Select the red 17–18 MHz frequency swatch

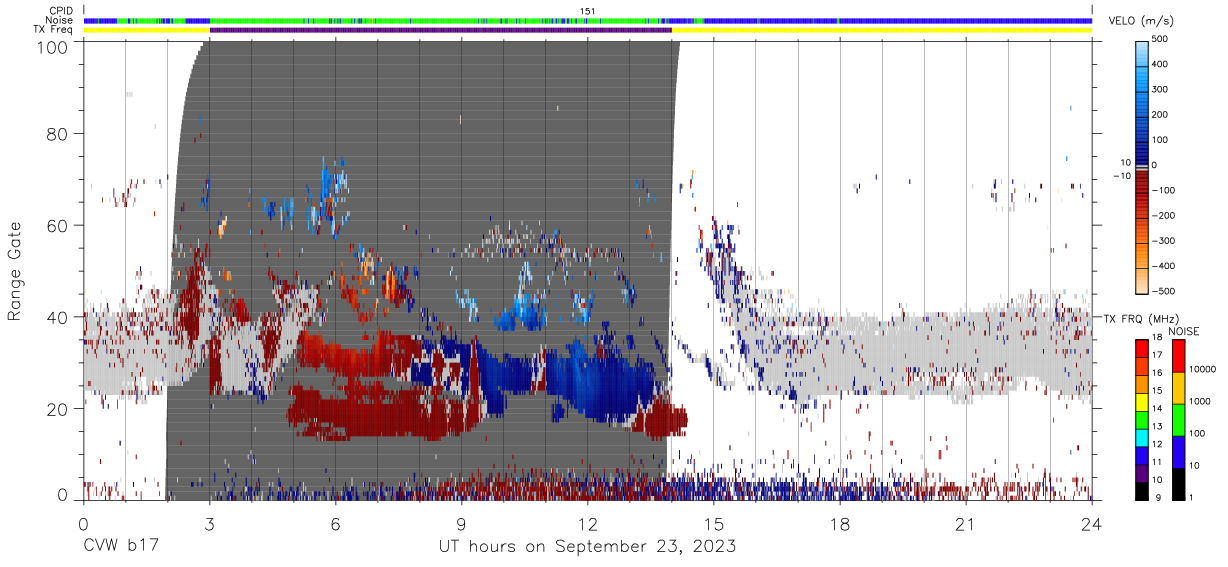pyautogui.click(x=1142, y=349)
